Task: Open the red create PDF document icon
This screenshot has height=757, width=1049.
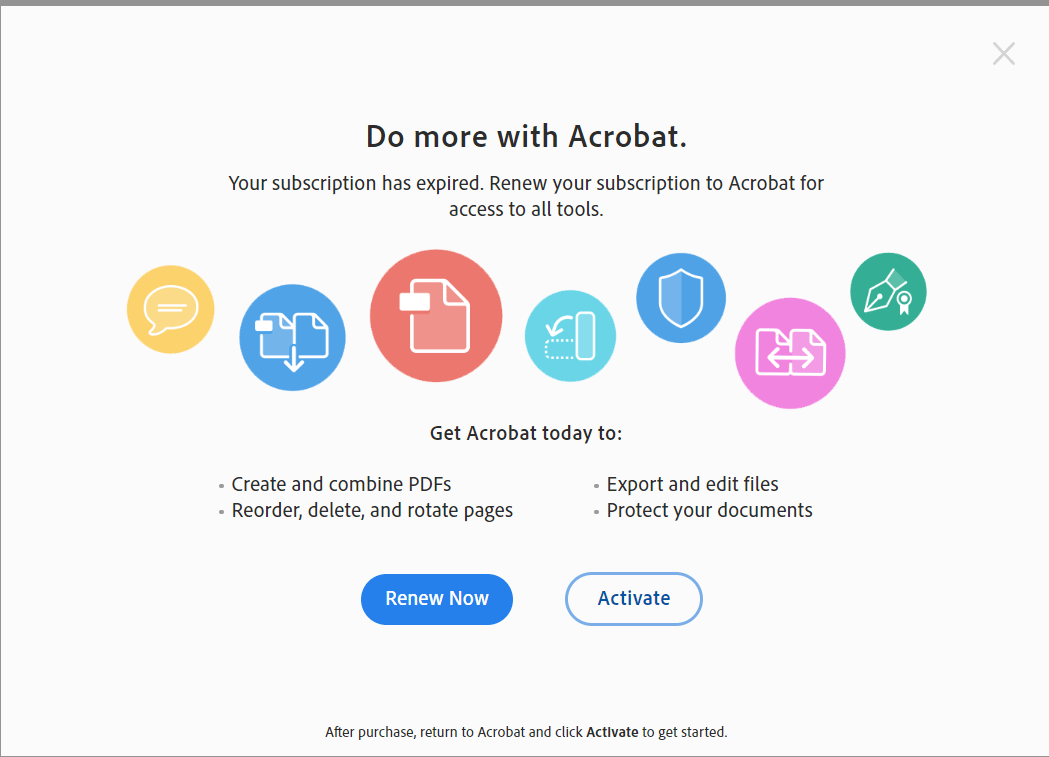Action: pos(436,315)
